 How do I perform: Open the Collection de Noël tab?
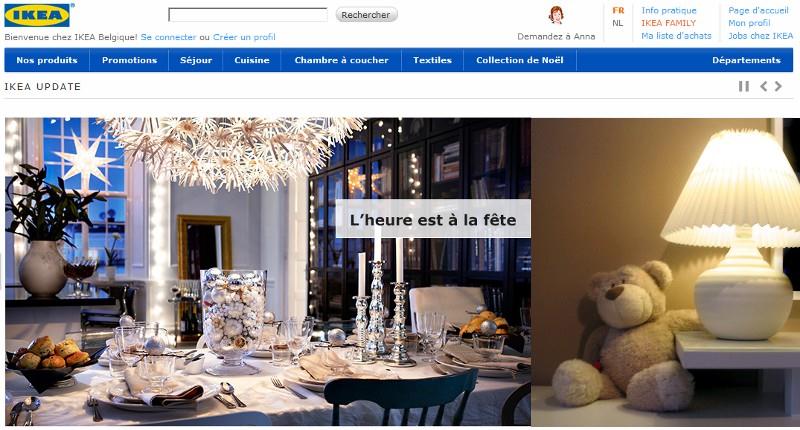point(519,60)
